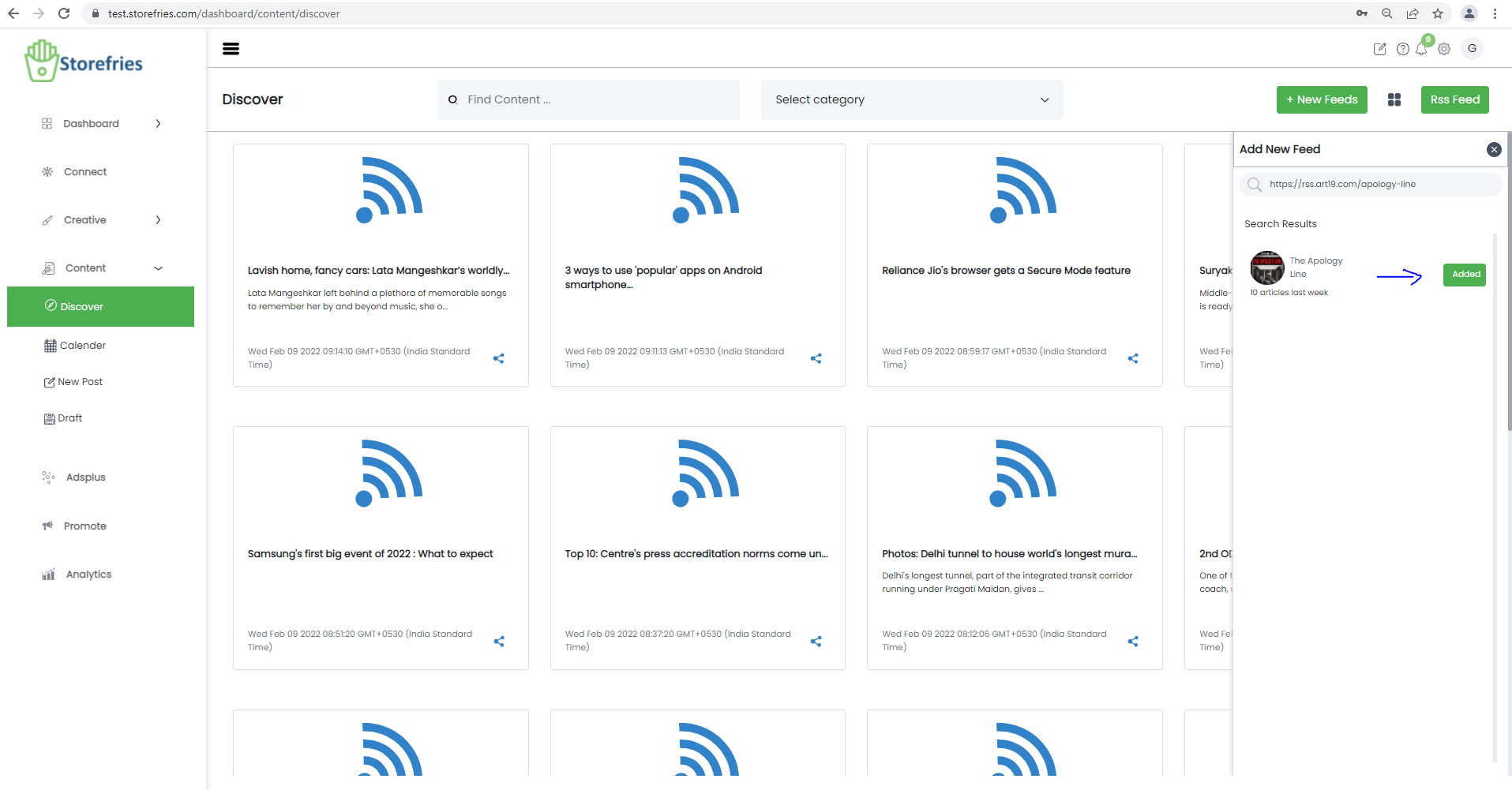Open the browser zoom magnifier icon
Viewport: 1512px width, 790px height.
point(1387,13)
